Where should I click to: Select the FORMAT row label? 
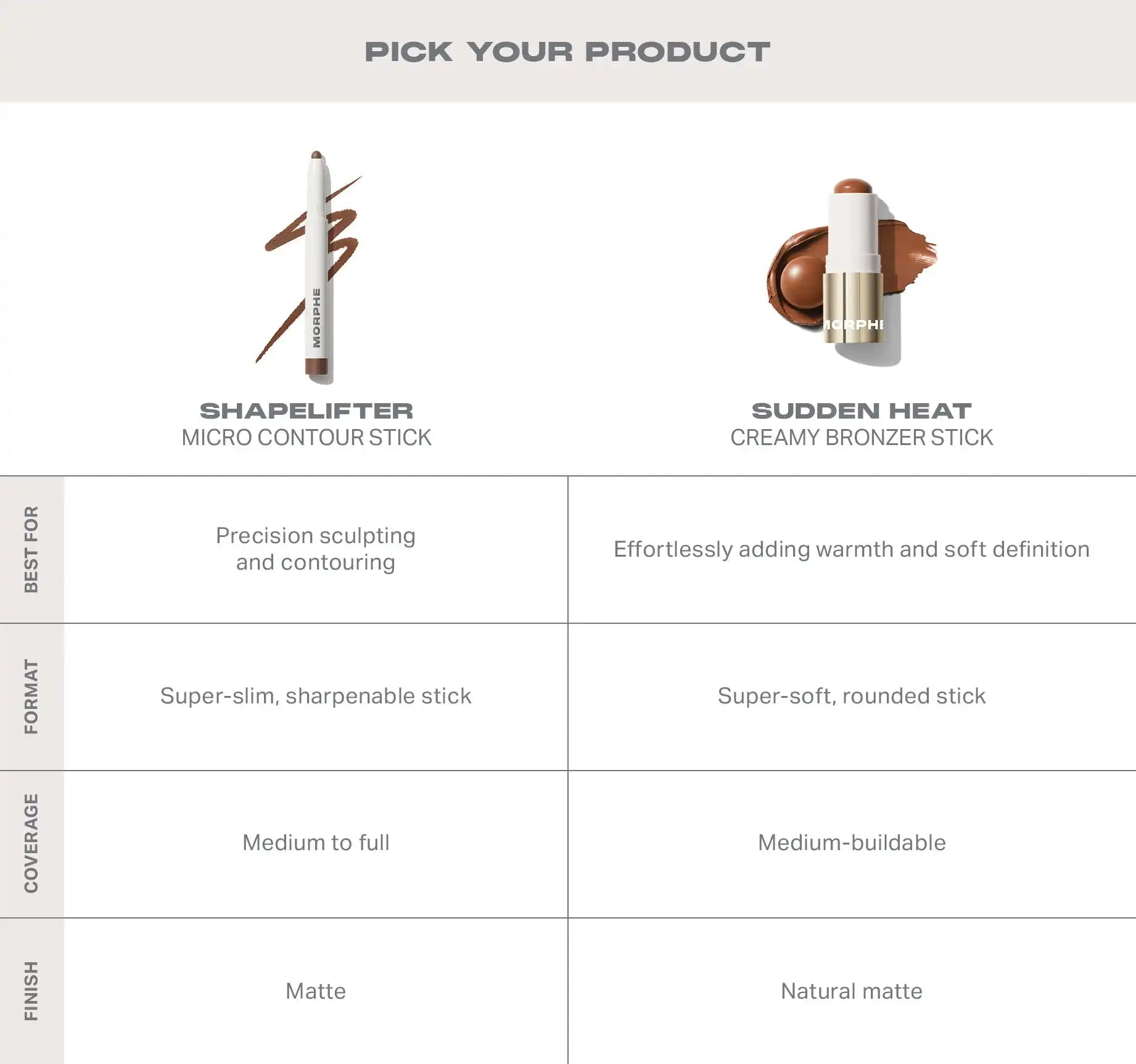pyautogui.click(x=31, y=697)
